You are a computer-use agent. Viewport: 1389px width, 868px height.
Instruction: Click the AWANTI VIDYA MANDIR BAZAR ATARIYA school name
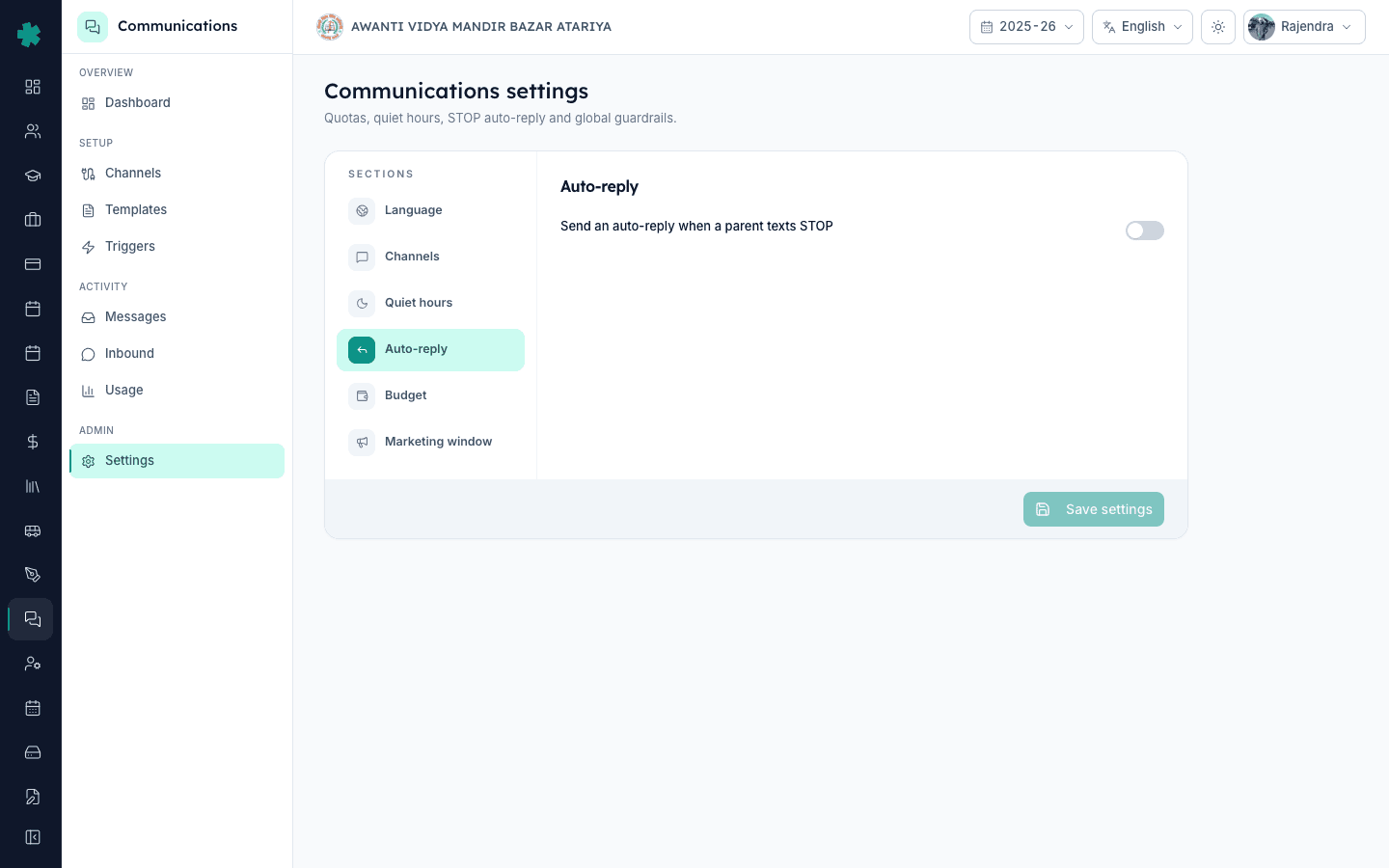[x=481, y=27]
